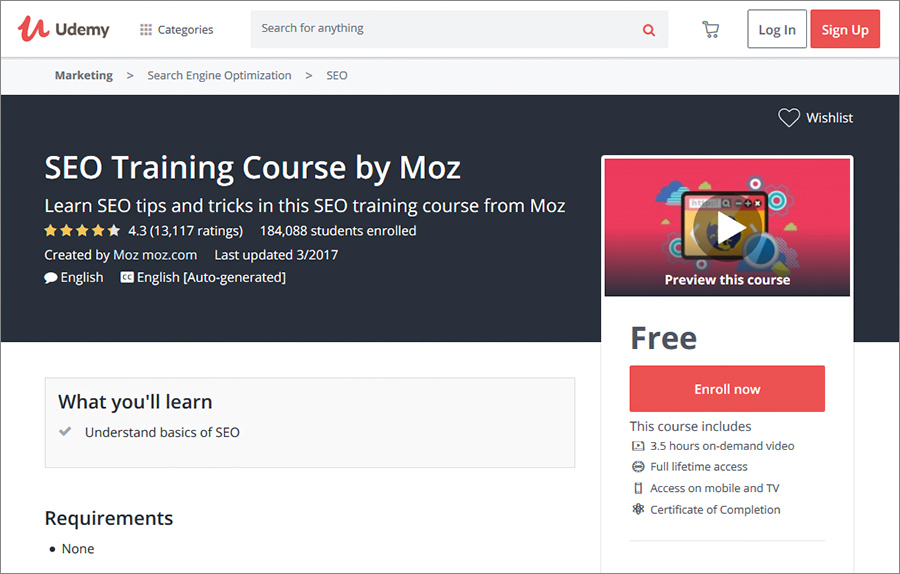Screen dimensions: 900x574
Task: Open Search Engine Optimization breadcrumb
Action: [x=219, y=75]
